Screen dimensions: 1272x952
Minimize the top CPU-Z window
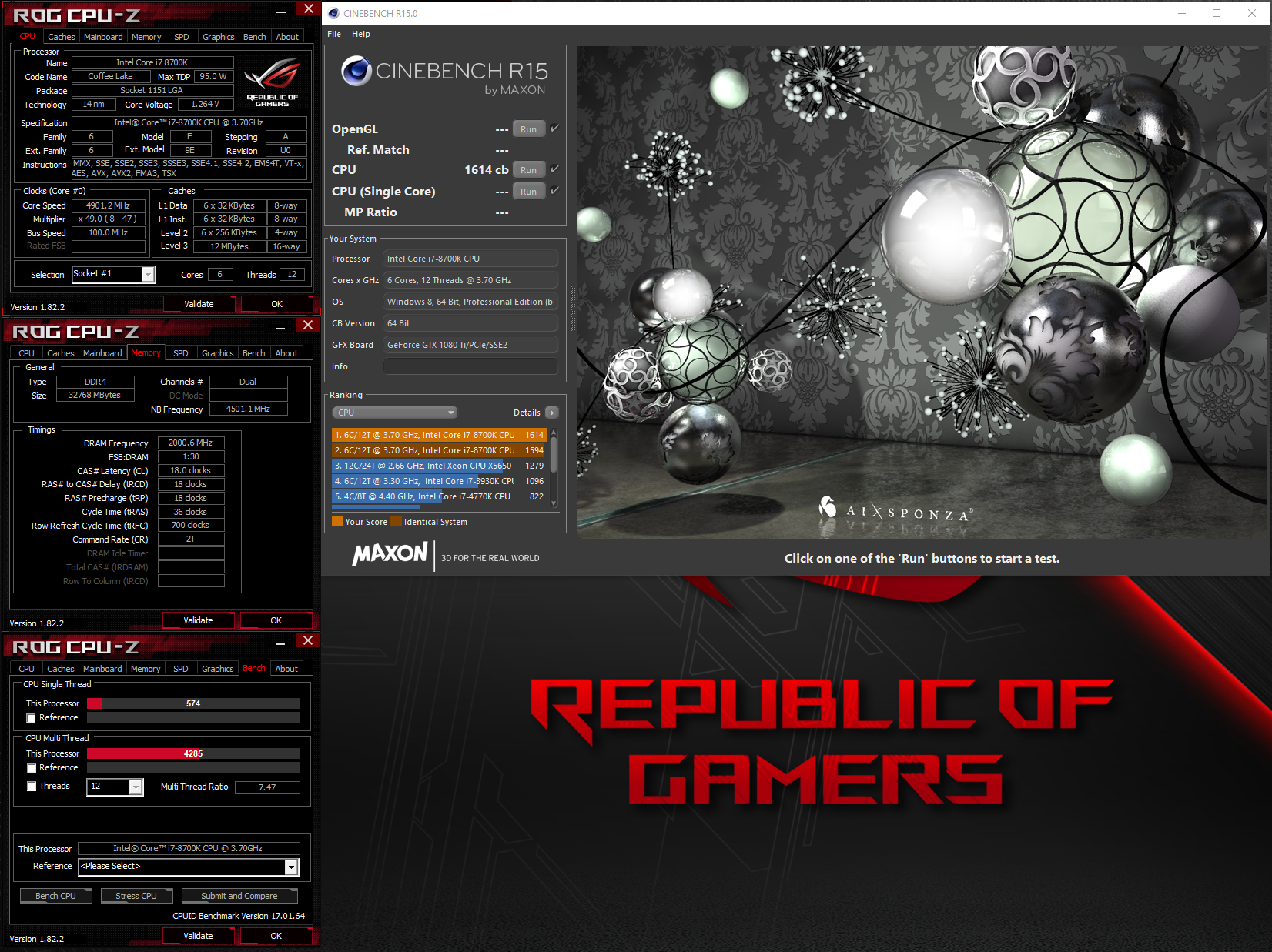click(x=281, y=11)
